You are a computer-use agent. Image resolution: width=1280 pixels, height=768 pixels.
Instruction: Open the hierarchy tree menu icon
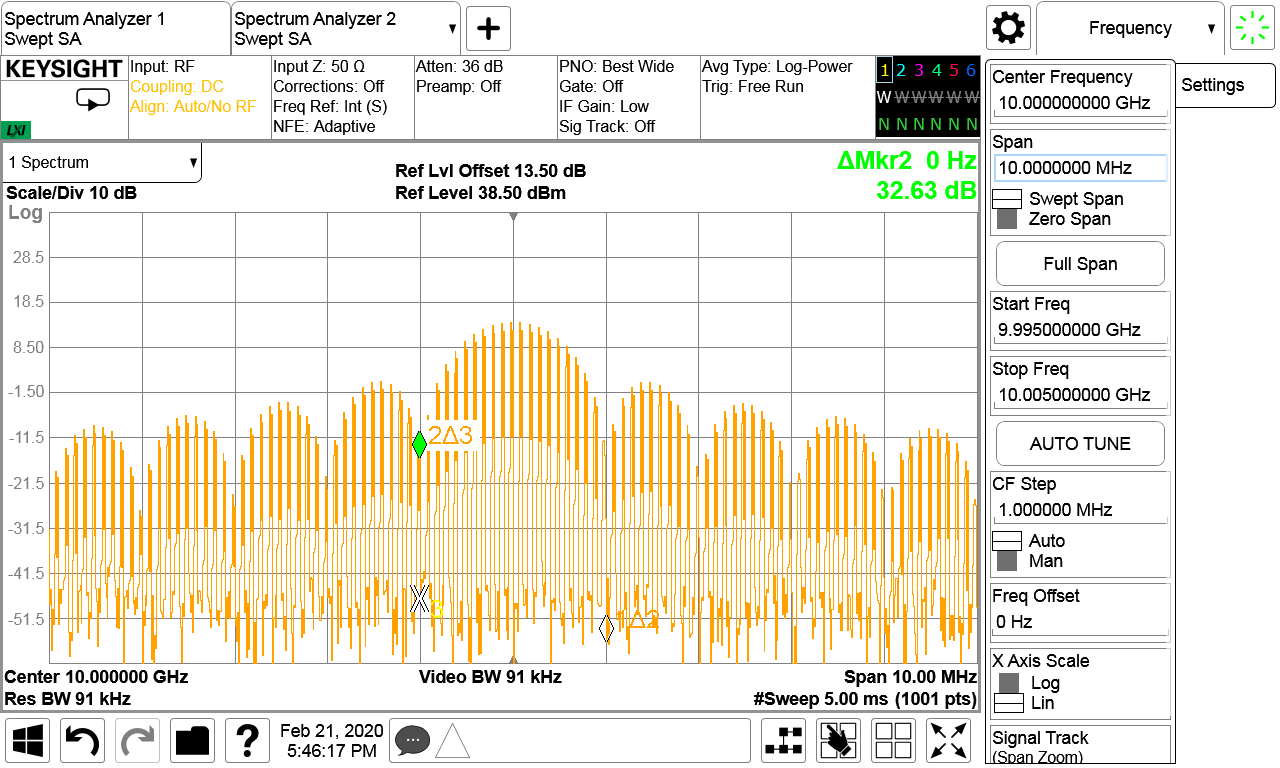pos(784,741)
